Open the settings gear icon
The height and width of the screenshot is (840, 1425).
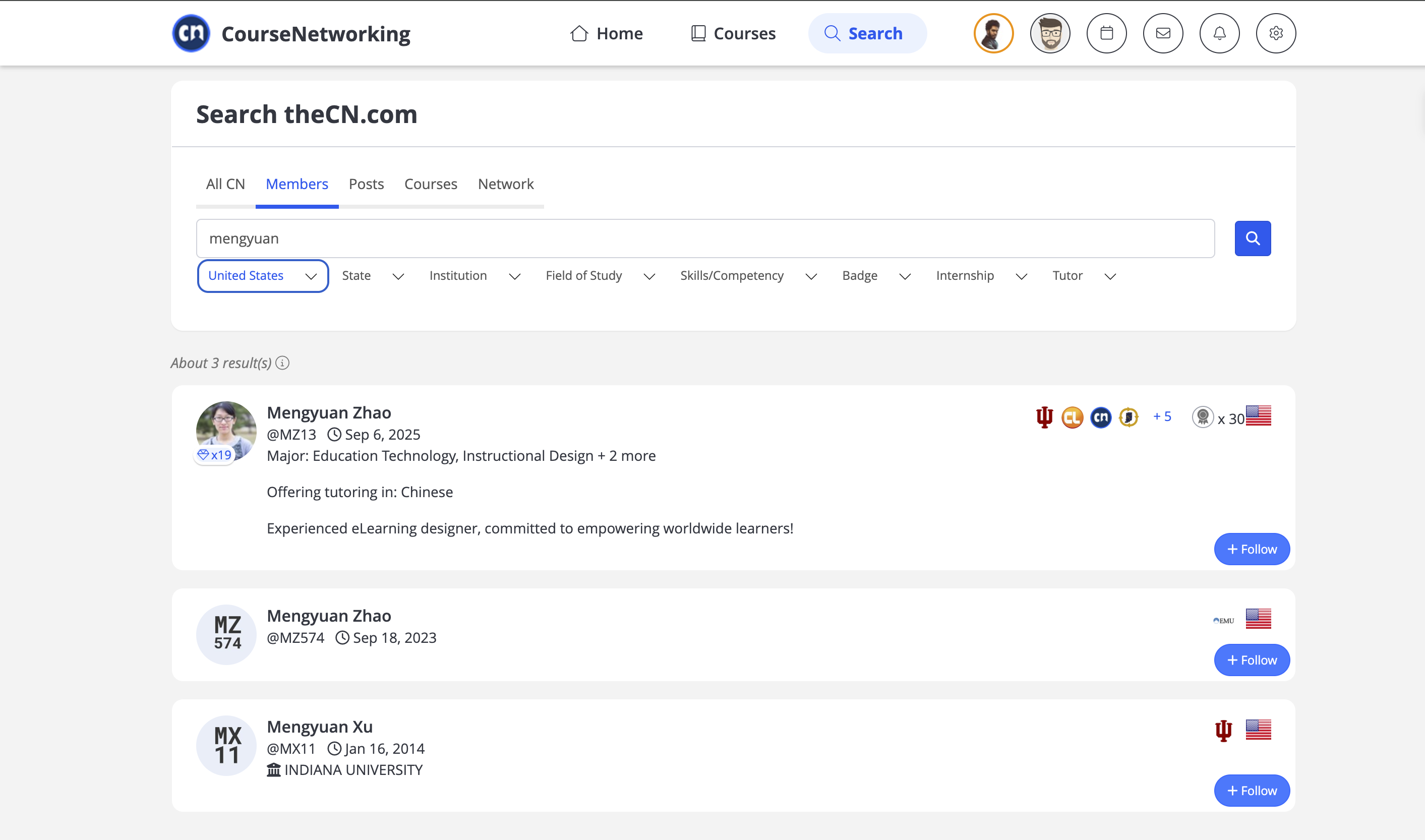pos(1276,33)
